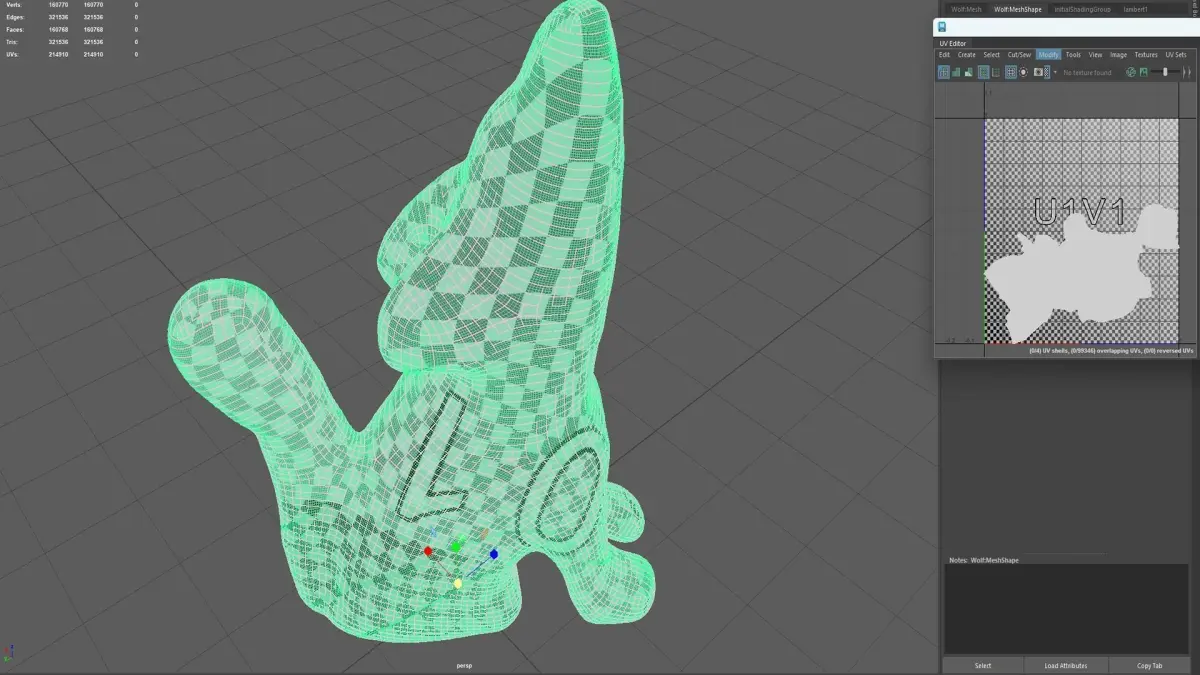
Task: Open the Tools menu in UV Editor
Action: (x=1073, y=55)
